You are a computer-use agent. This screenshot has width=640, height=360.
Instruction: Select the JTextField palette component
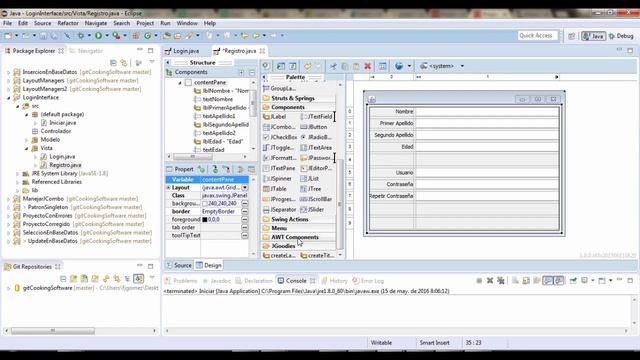316,117
